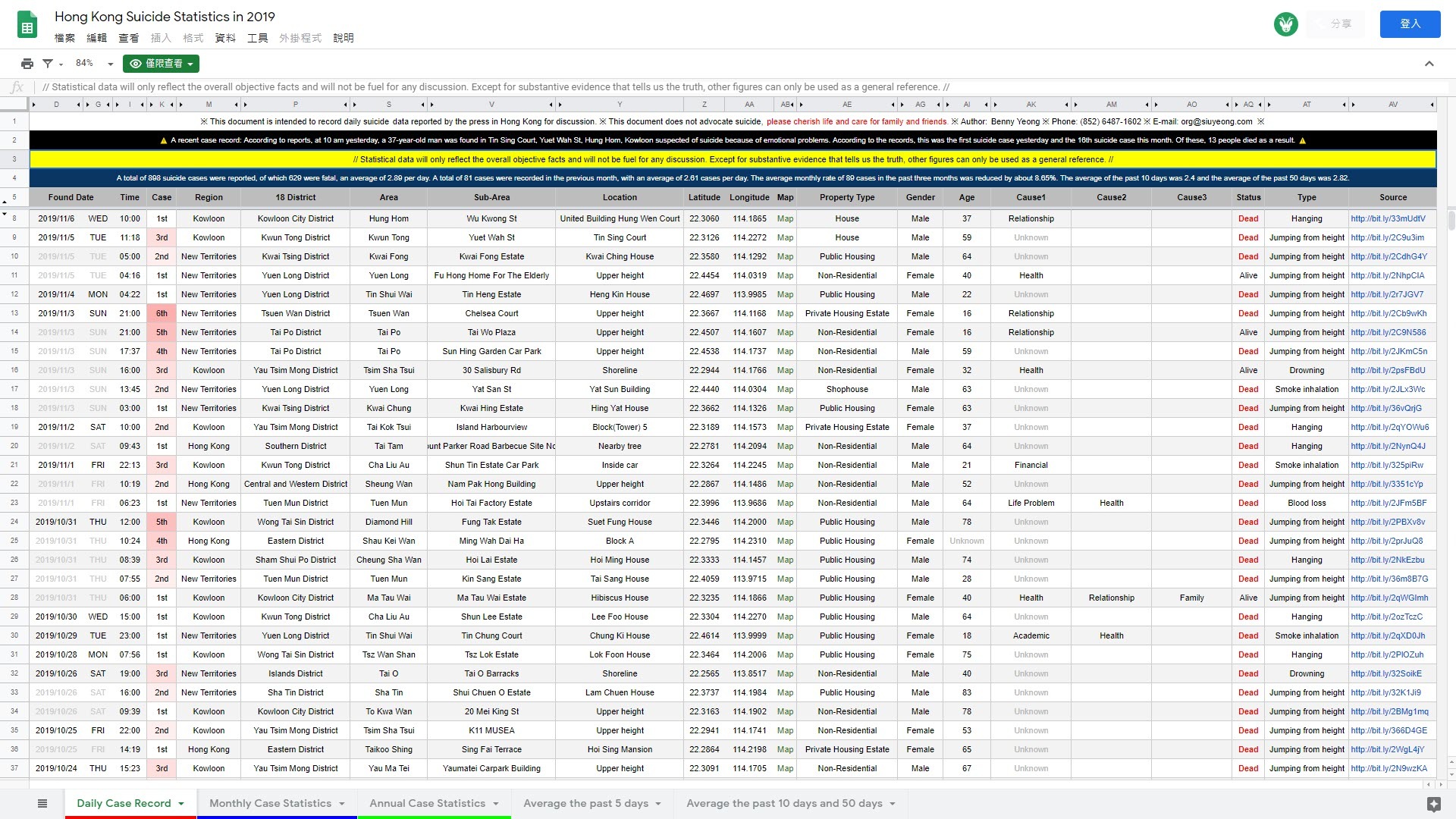Open source link http://bit.ly/2C9u3im
Viewport: 1456px width, 819px height.
1387,237
